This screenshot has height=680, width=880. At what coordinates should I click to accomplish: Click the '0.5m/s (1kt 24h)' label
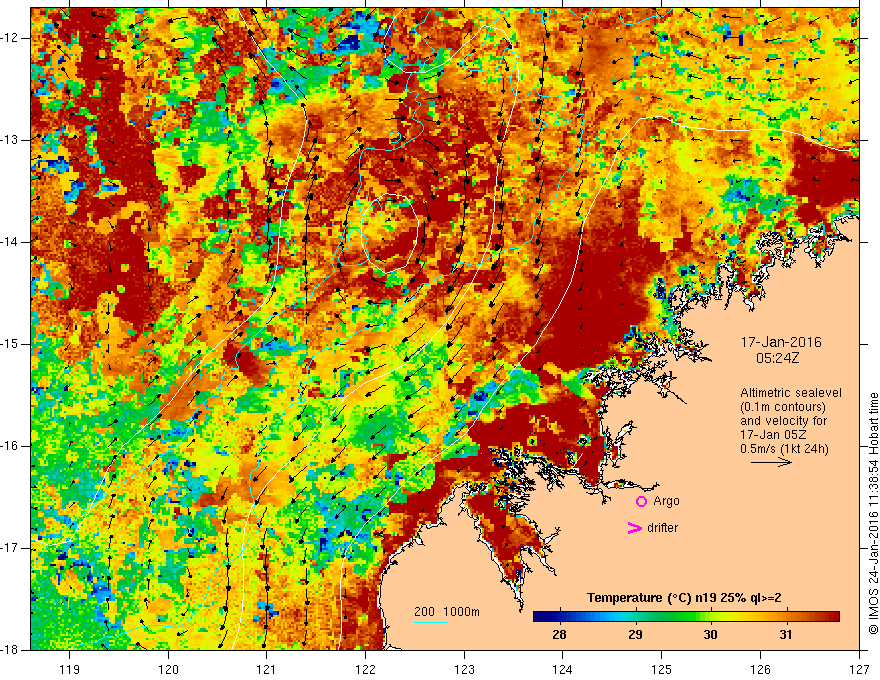pyautogui.click(x=784, y=449)
